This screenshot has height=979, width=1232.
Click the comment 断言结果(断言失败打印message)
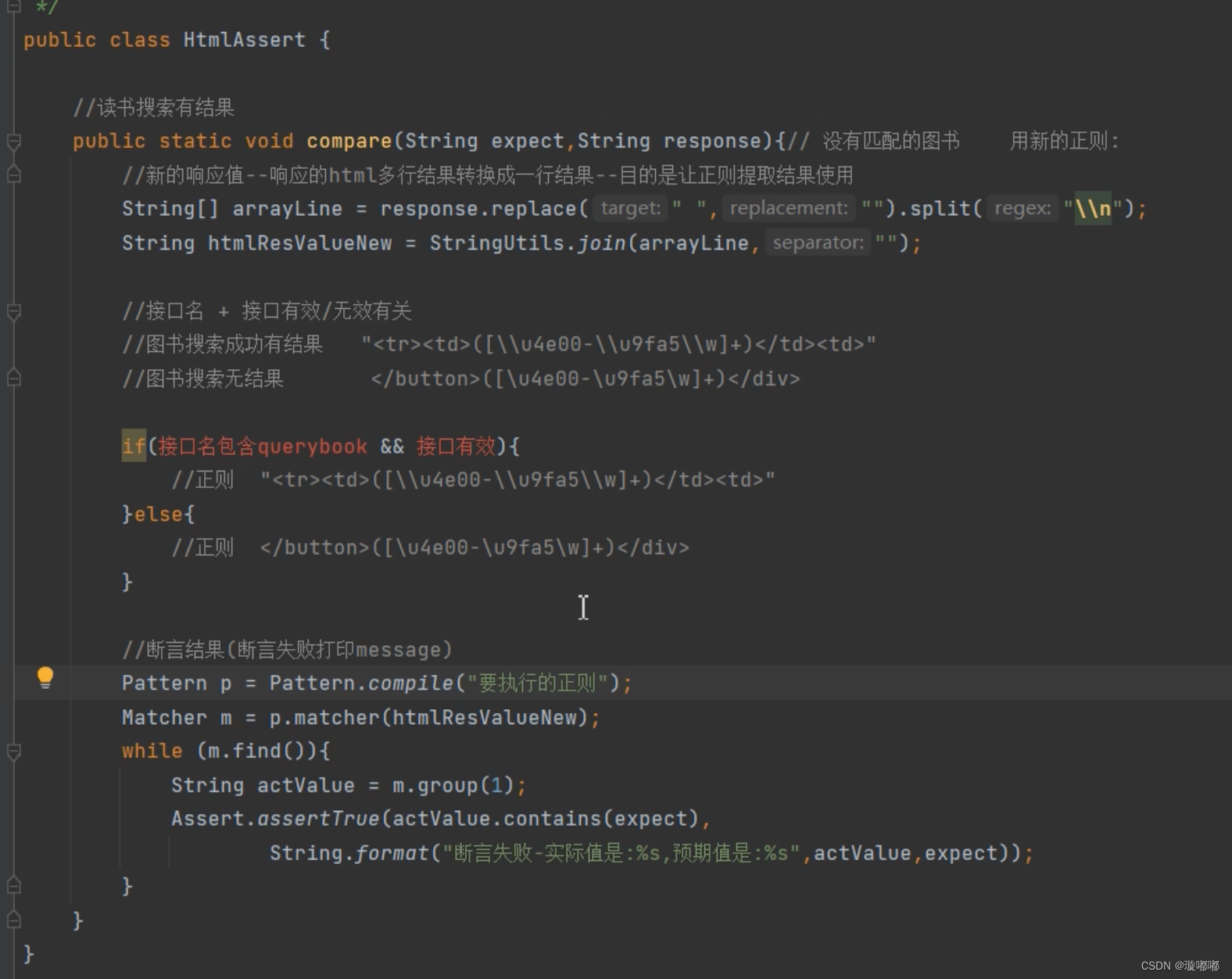(x=287, y=650)
